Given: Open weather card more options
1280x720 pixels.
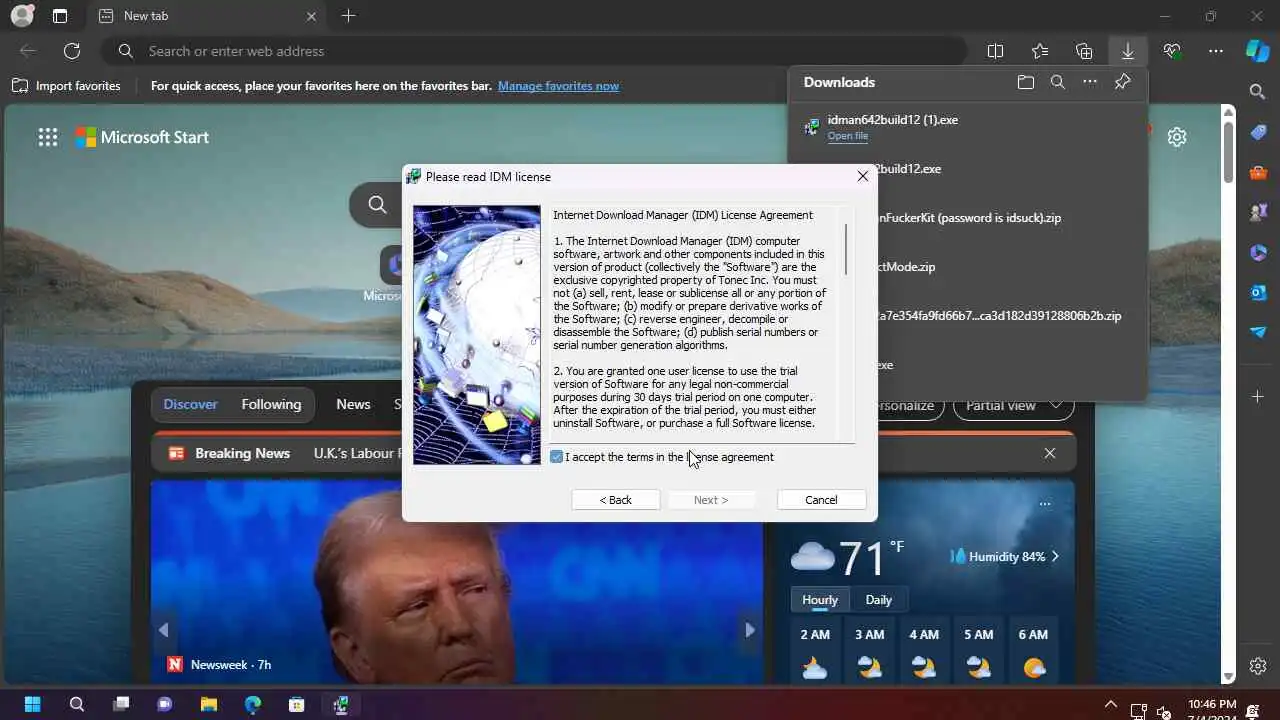Looking at the screenshot, I should coord(1045,504).
